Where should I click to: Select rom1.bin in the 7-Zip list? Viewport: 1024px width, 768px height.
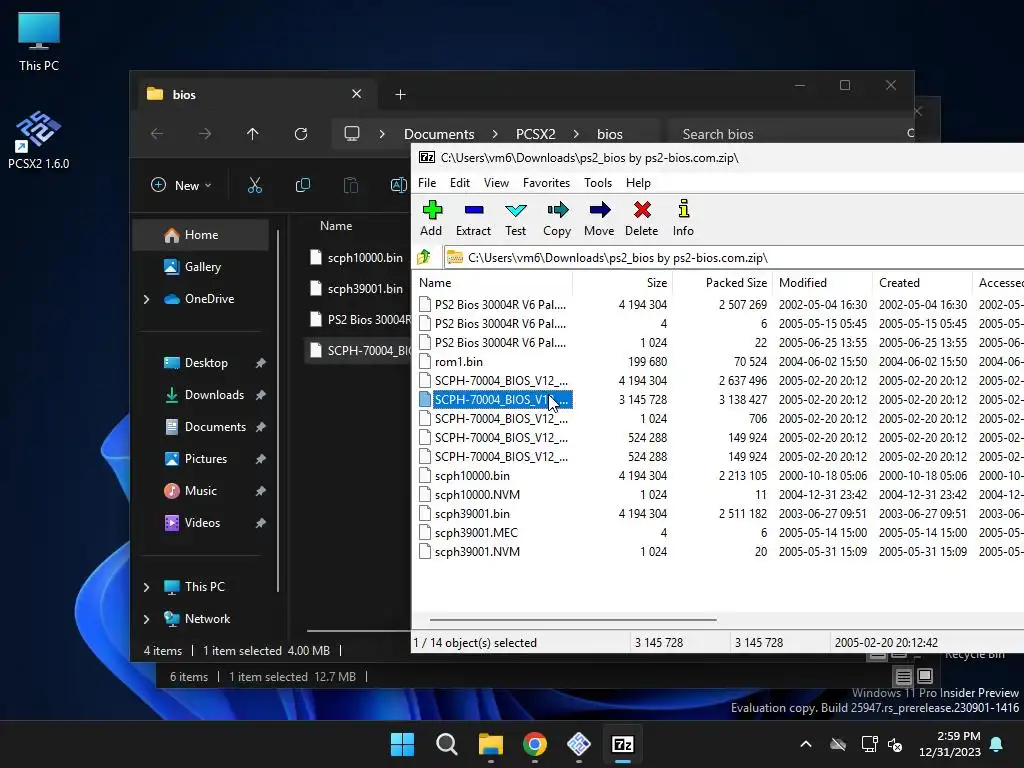tap(458, 362)
